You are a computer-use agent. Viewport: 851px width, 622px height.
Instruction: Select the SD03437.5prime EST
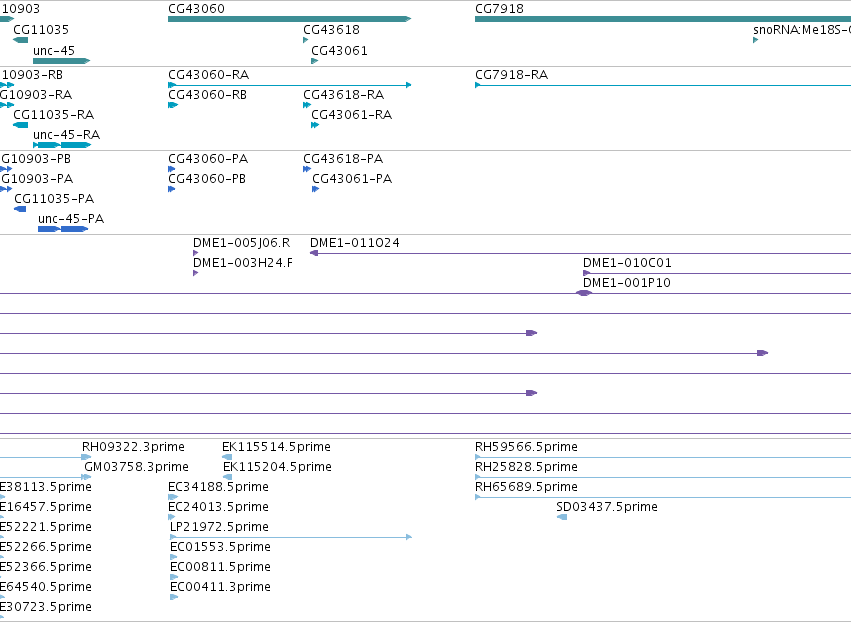tap(562, 517)
